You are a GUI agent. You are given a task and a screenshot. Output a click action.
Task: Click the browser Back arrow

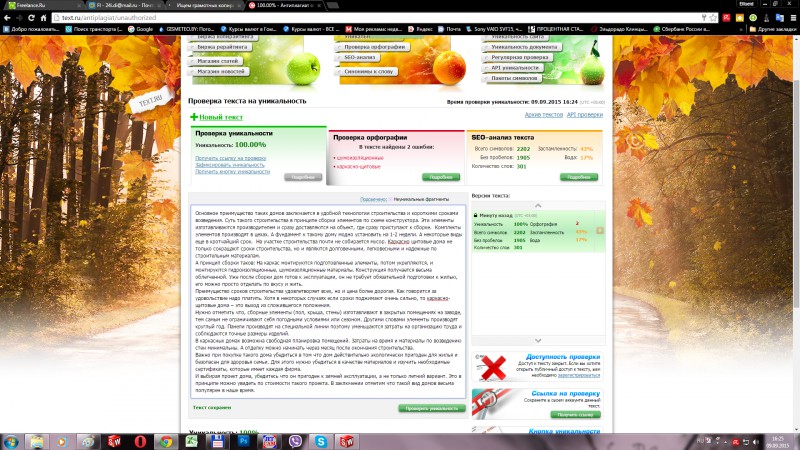click(7, 18)
